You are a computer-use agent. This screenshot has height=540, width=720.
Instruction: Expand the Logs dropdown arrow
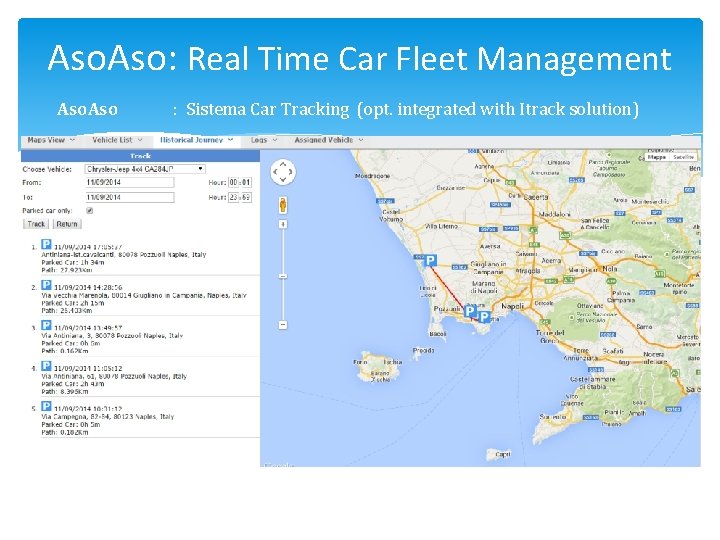(x=275, y=140)
